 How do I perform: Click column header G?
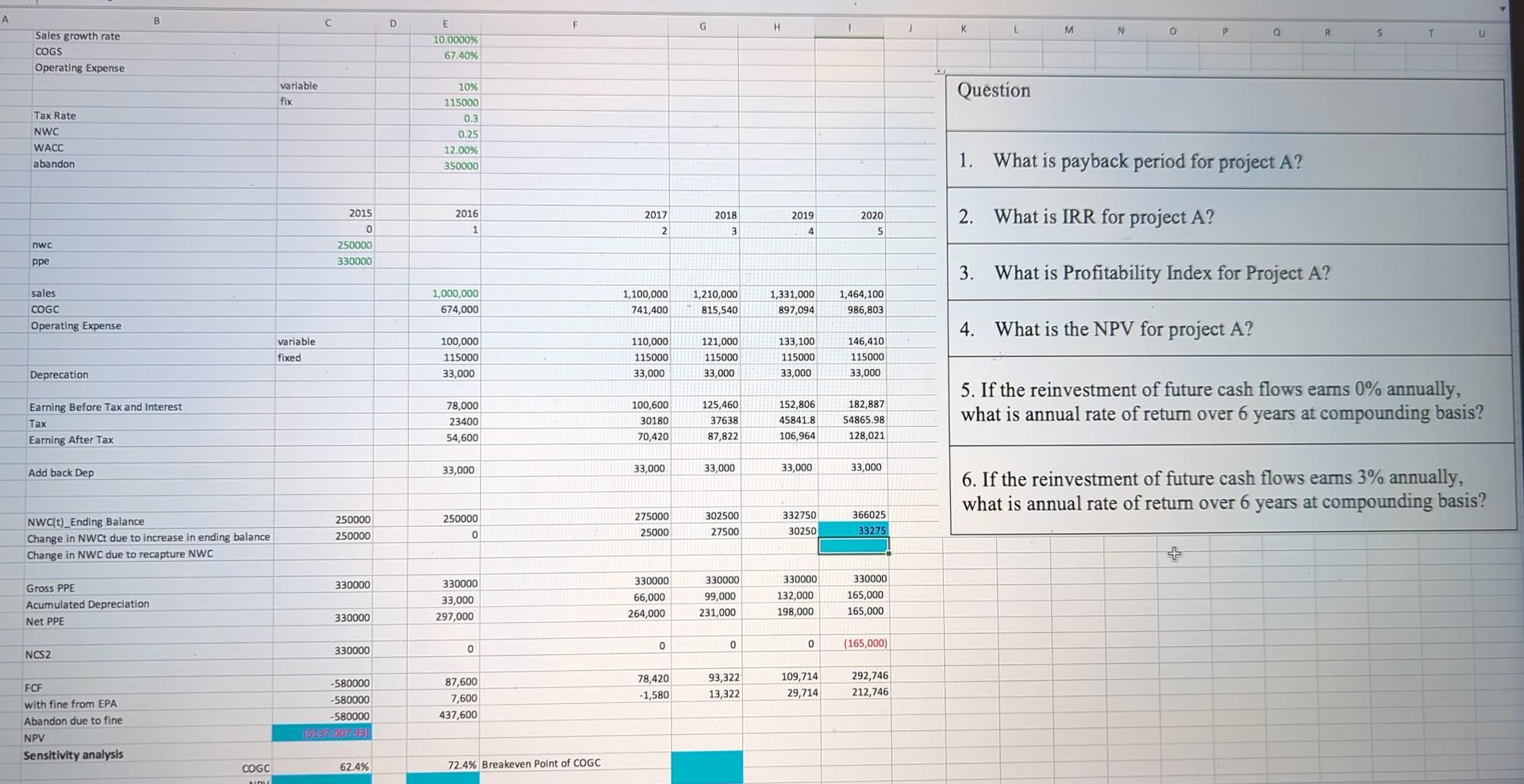pyautogui.click(x=702, y=25)
